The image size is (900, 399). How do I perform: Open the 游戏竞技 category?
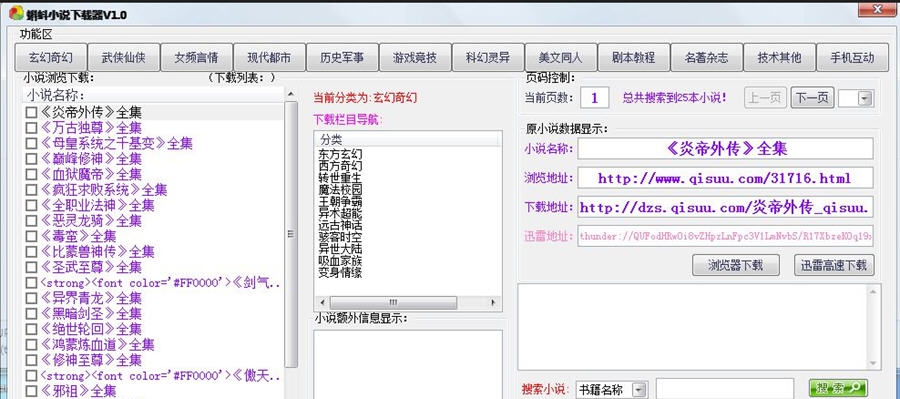(x=415, y=57)
